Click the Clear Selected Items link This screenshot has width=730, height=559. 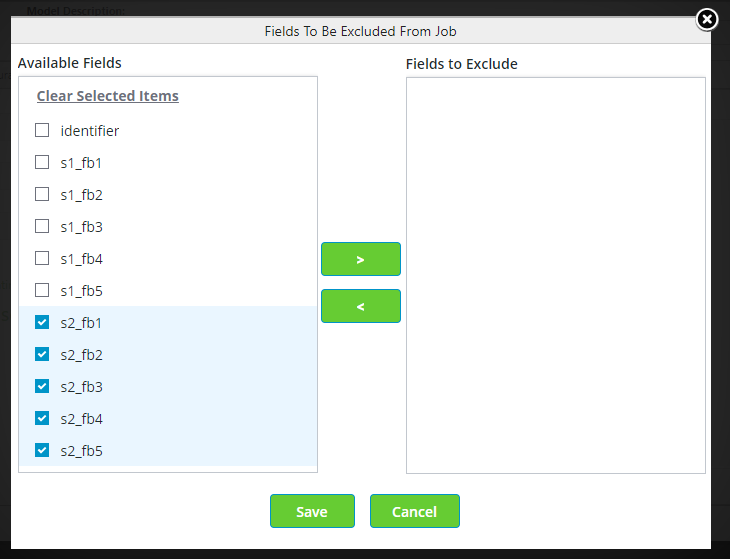(x=108, y=96)
